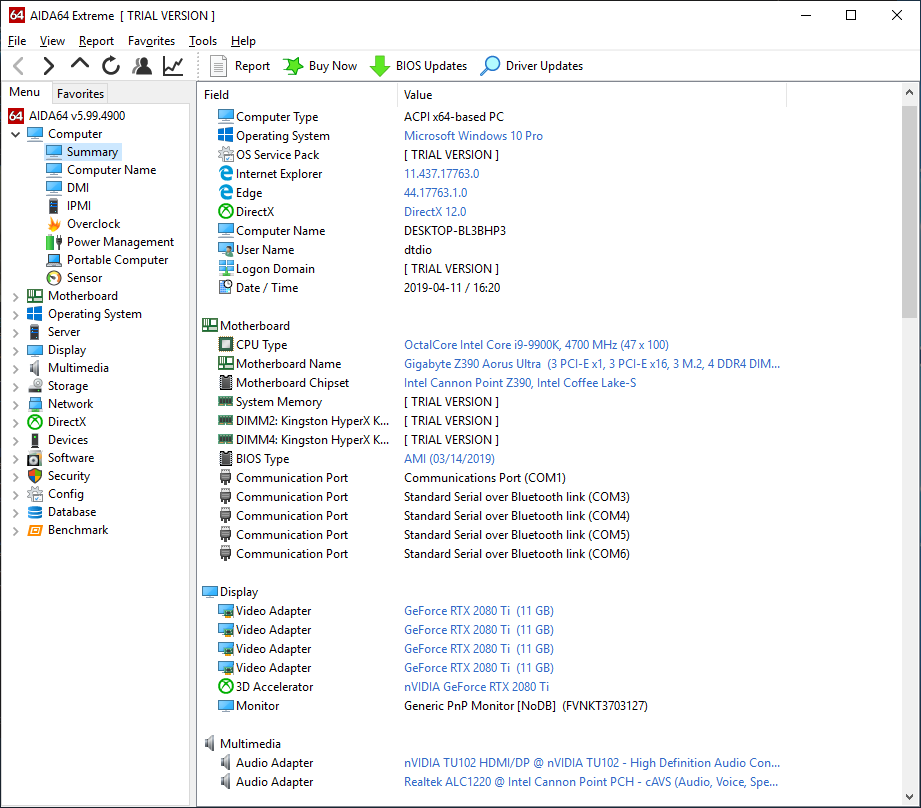Click the vertical scrollbar thumb
The height and width of the screenshot is (808, 921).
click(x=909, y=211)
